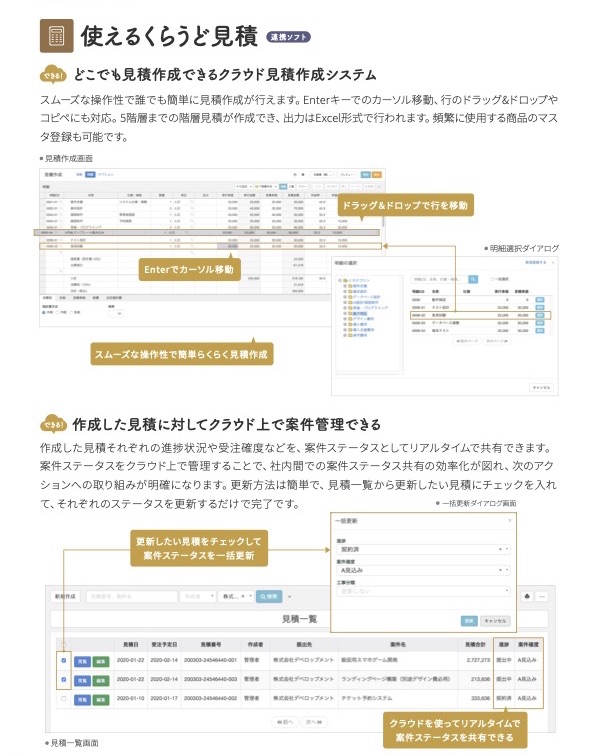Viewport: 595px width, 756px height.
Task: Click blue select button in the 0008-04 row
Action: 540,331
